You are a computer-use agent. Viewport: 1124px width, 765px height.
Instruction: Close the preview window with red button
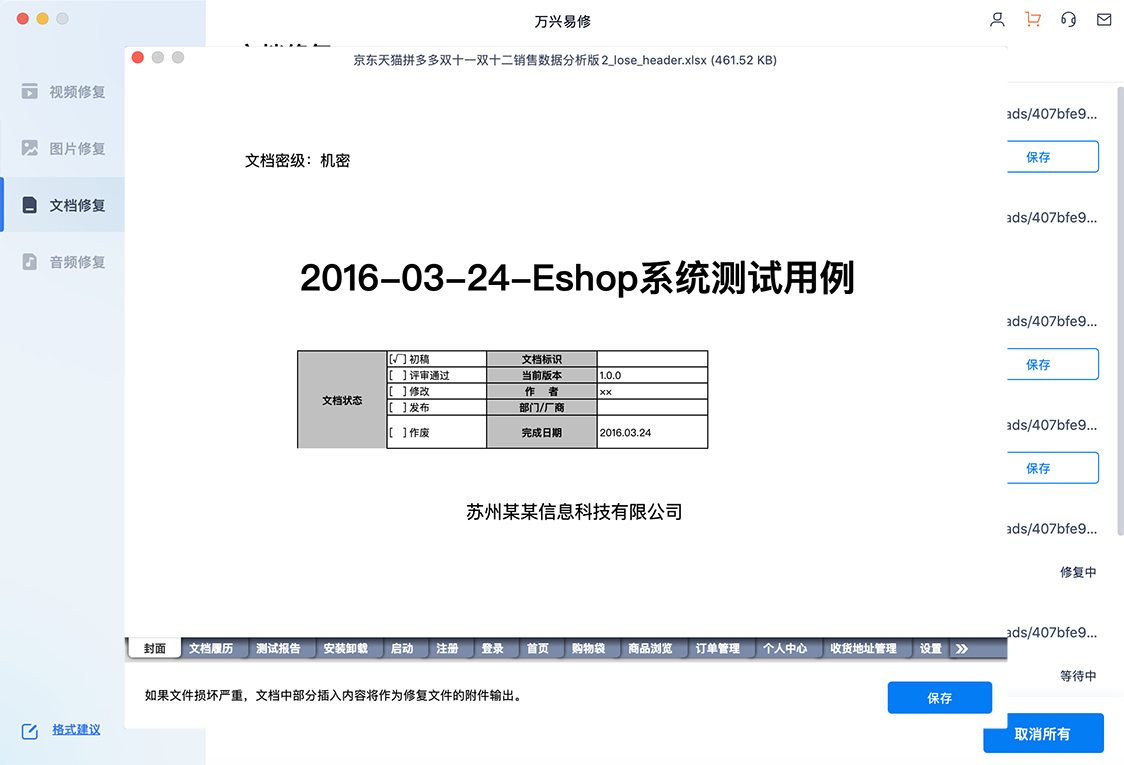(x=138, y=57)
